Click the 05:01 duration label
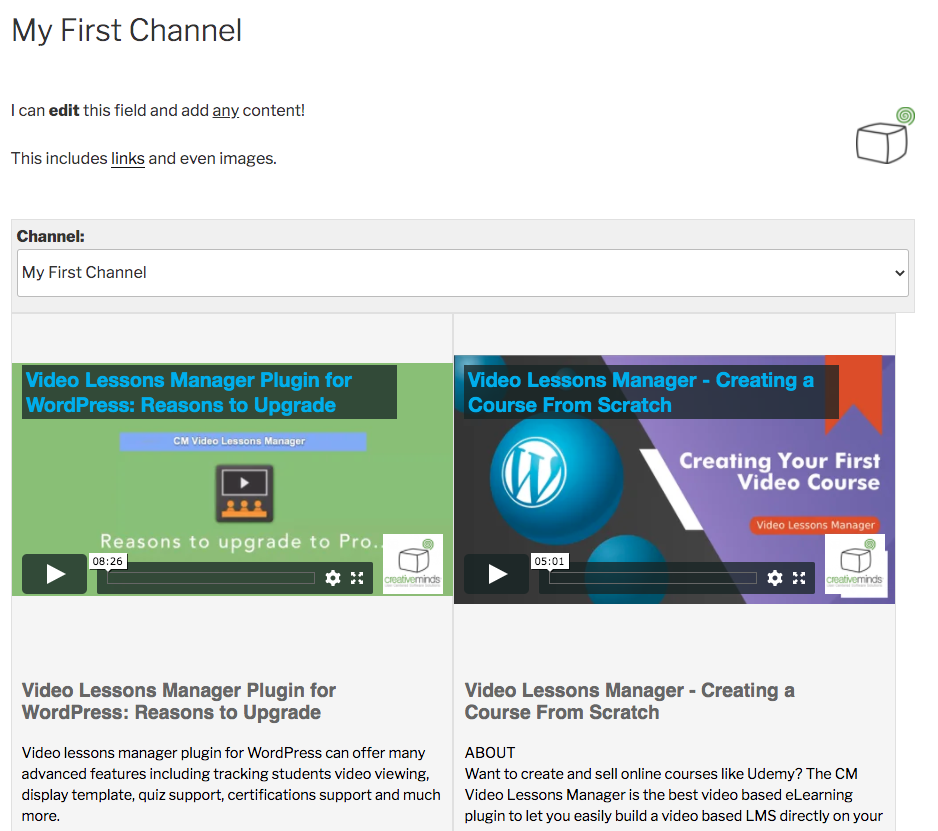 pos(550,561)
